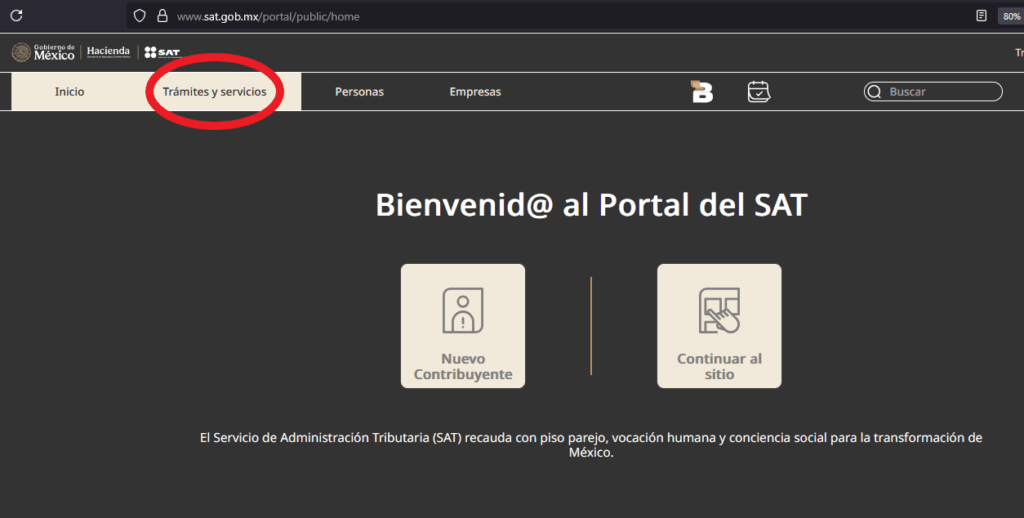Reload the page with the browser refresh icon
The image size is (1024, 518).
coord(16,16)
